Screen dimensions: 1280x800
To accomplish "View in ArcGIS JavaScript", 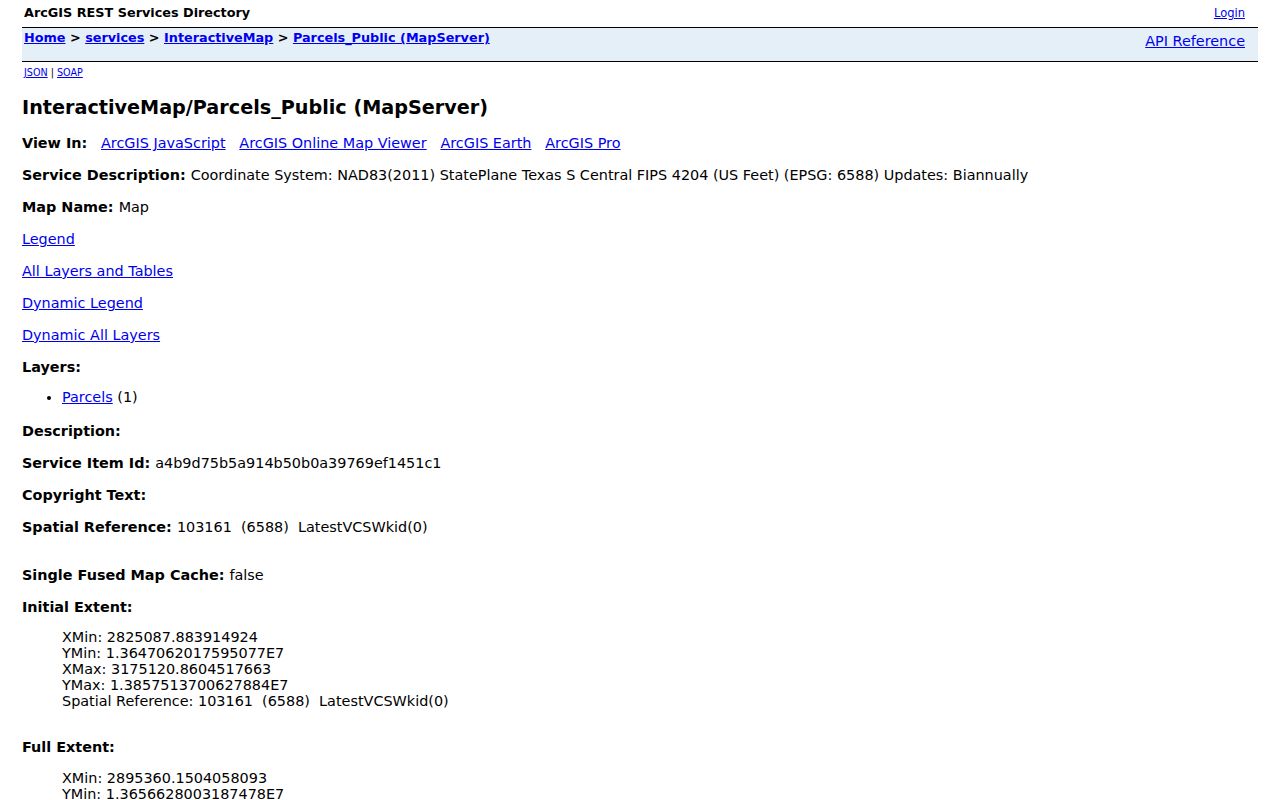I will (163, 143).
